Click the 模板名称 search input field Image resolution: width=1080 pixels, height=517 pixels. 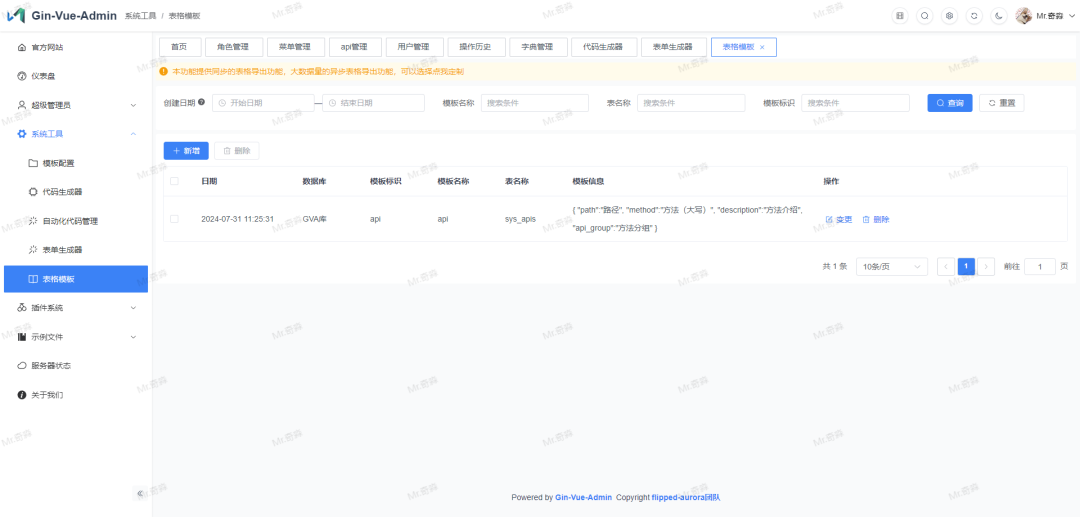click(535, 103)
